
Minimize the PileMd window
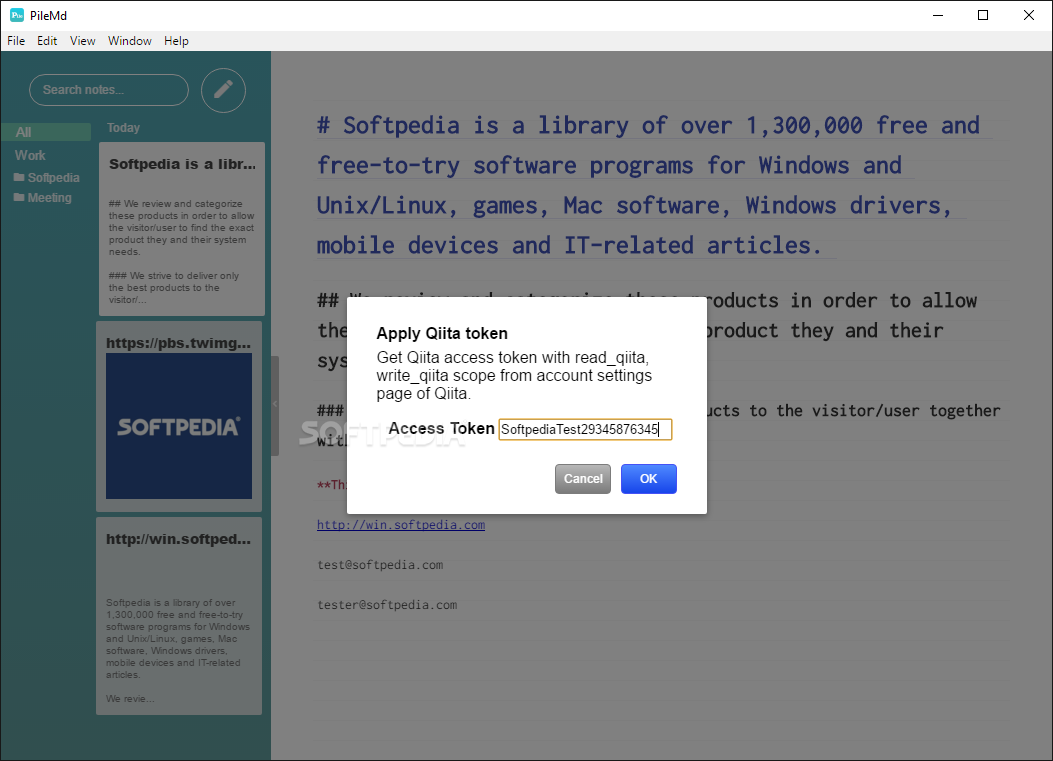point(938,15)
